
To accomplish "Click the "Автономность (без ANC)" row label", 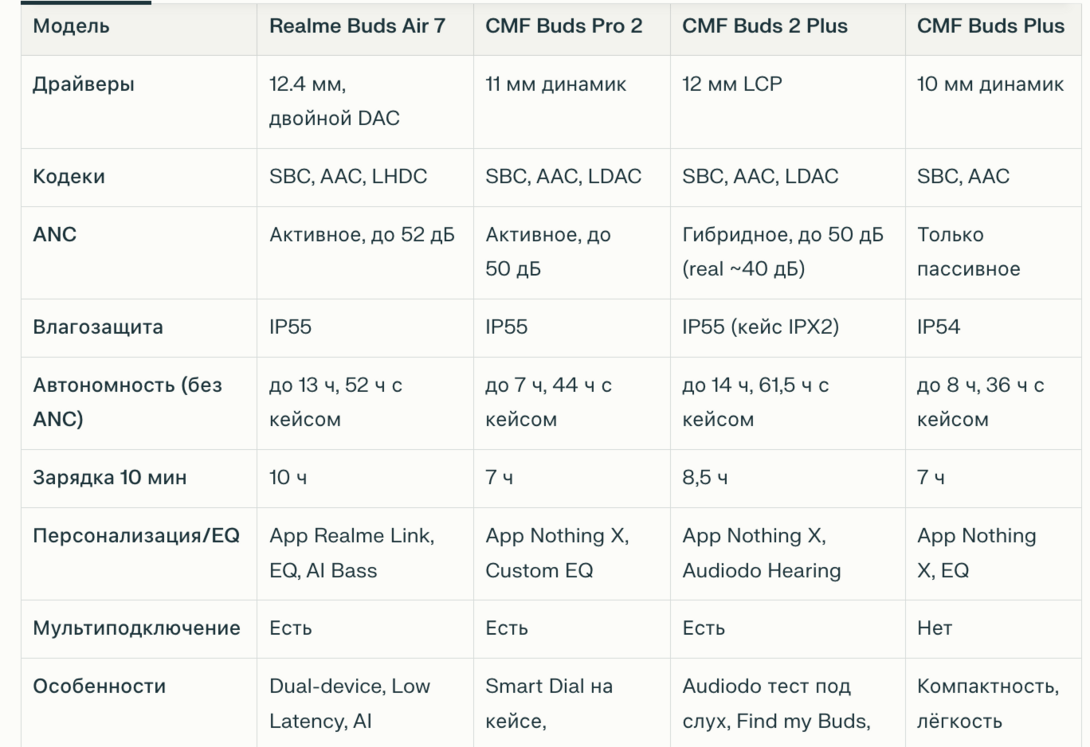I will pos(127,402).
